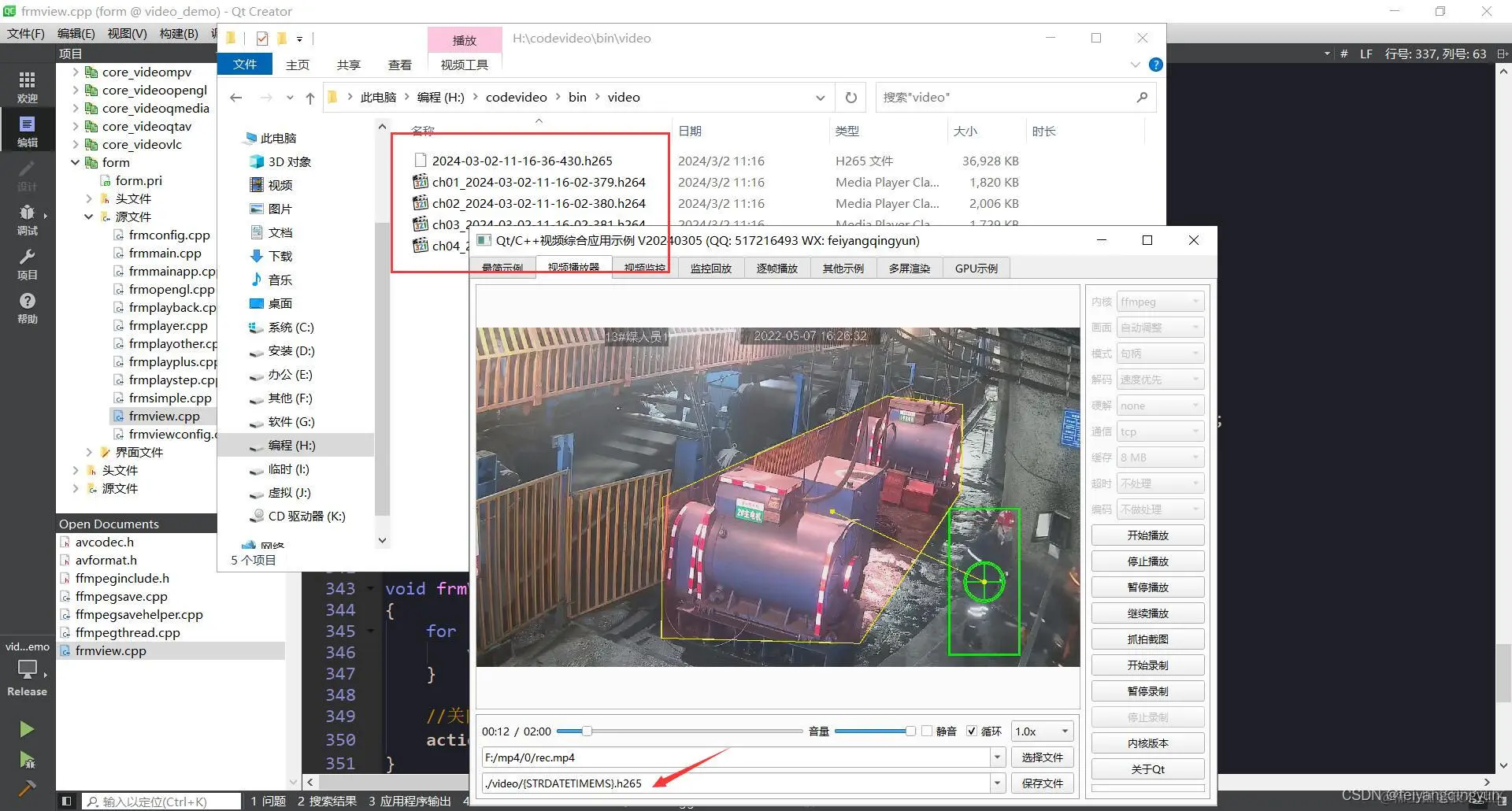Open the playback speed 1.0x dropdown
The width and height of the screenshot is (1512, 811).
click(1042, 731)
